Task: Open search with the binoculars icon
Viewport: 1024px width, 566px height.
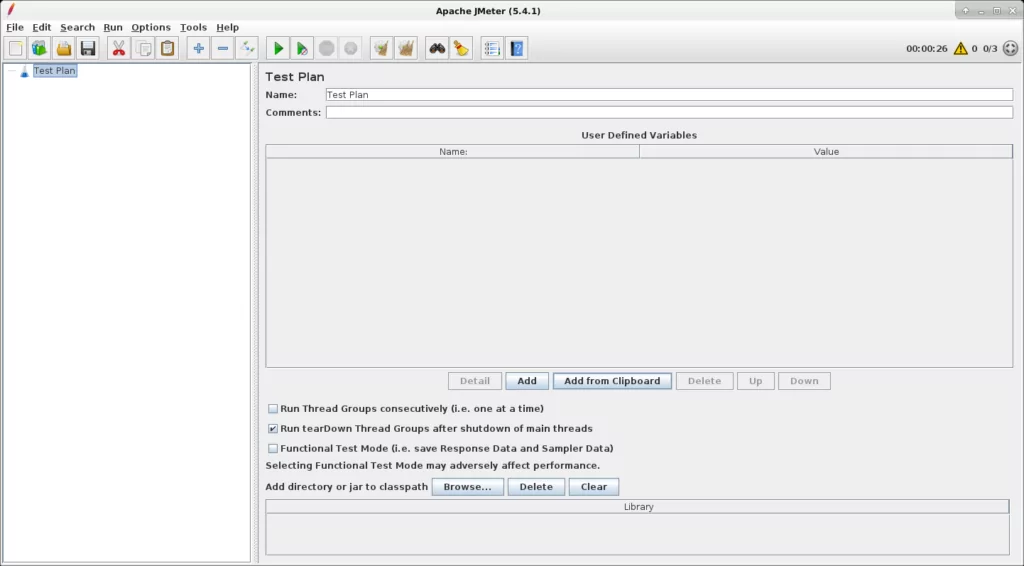Action: (437, 48)
